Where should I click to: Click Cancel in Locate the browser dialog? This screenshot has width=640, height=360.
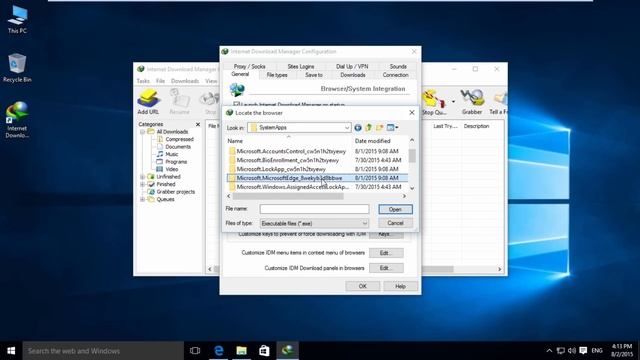pos(395,223)
